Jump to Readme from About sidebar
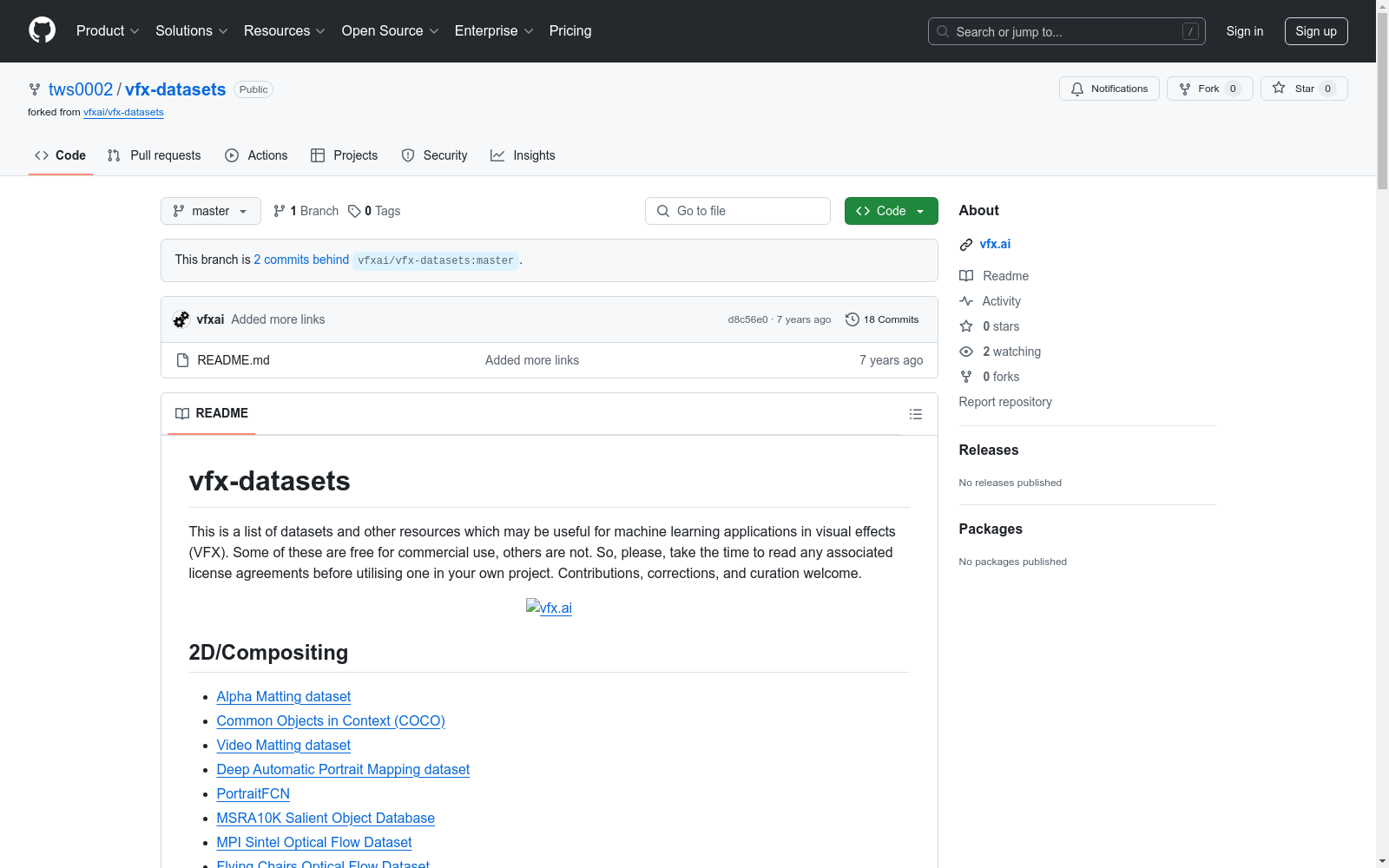This screenshot has height=868, width=1389. point(994,276)
